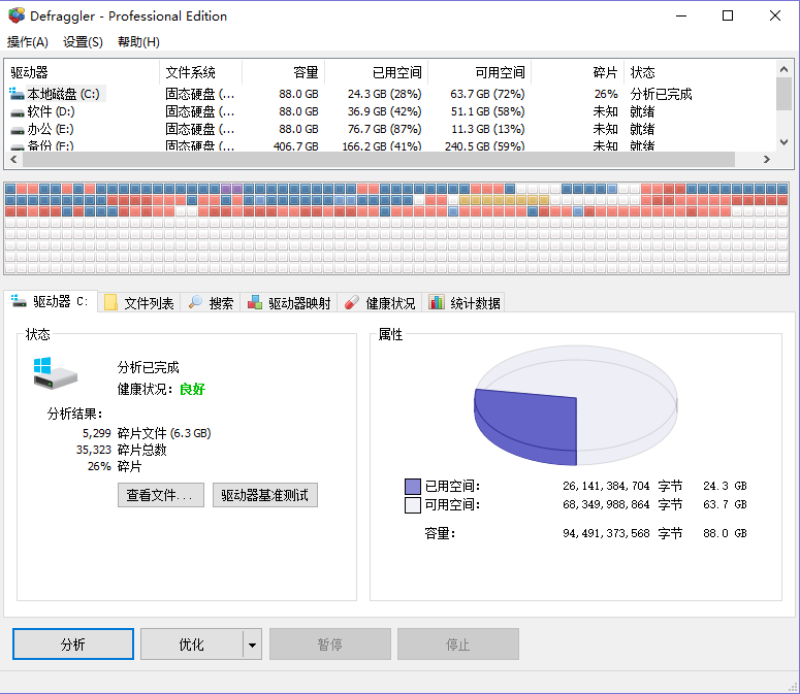Viewport: 800px width, 694px height.
Task: Click the large Windows drive icon in 状态
Action: tap(55, 373)
